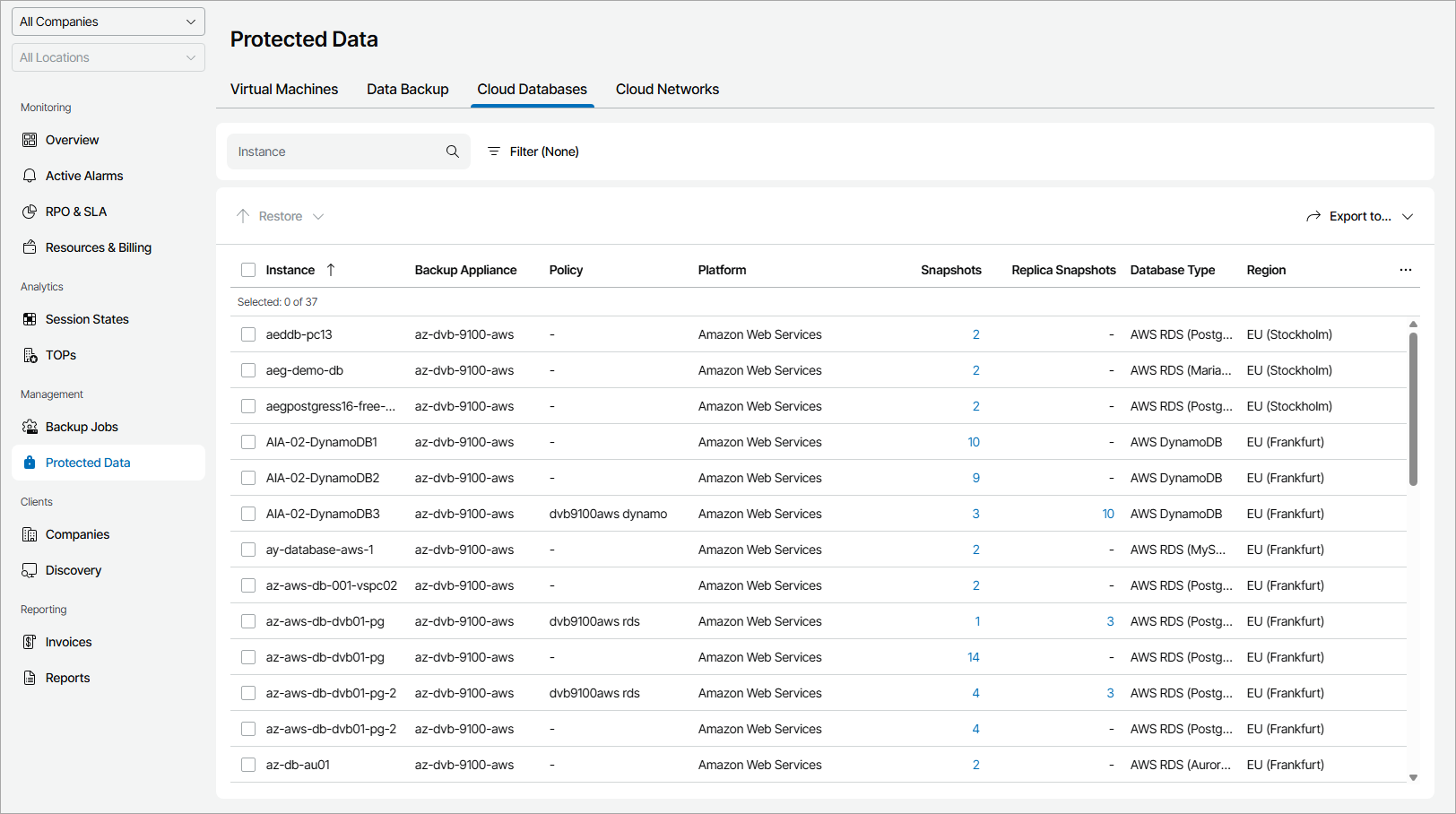Toggle the select-all Instance checkbox

click(x=248, y=270)
